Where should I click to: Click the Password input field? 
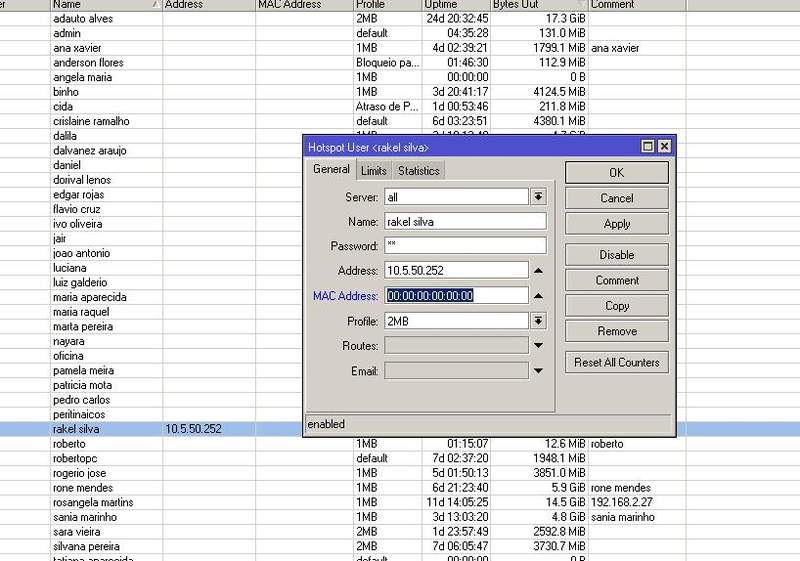(465, 246)
